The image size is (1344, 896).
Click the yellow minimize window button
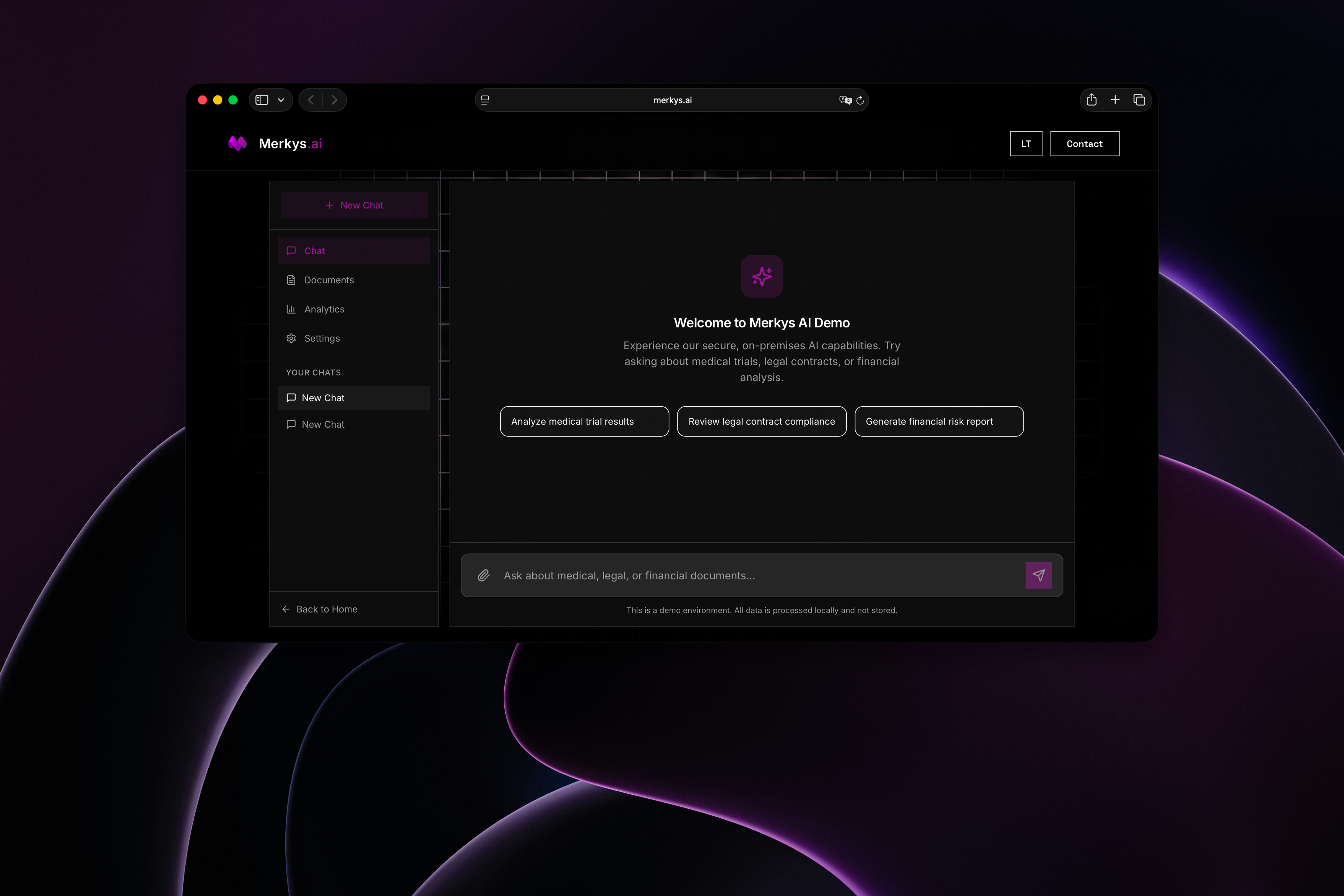pyautogui.click(x=218, y=100)
